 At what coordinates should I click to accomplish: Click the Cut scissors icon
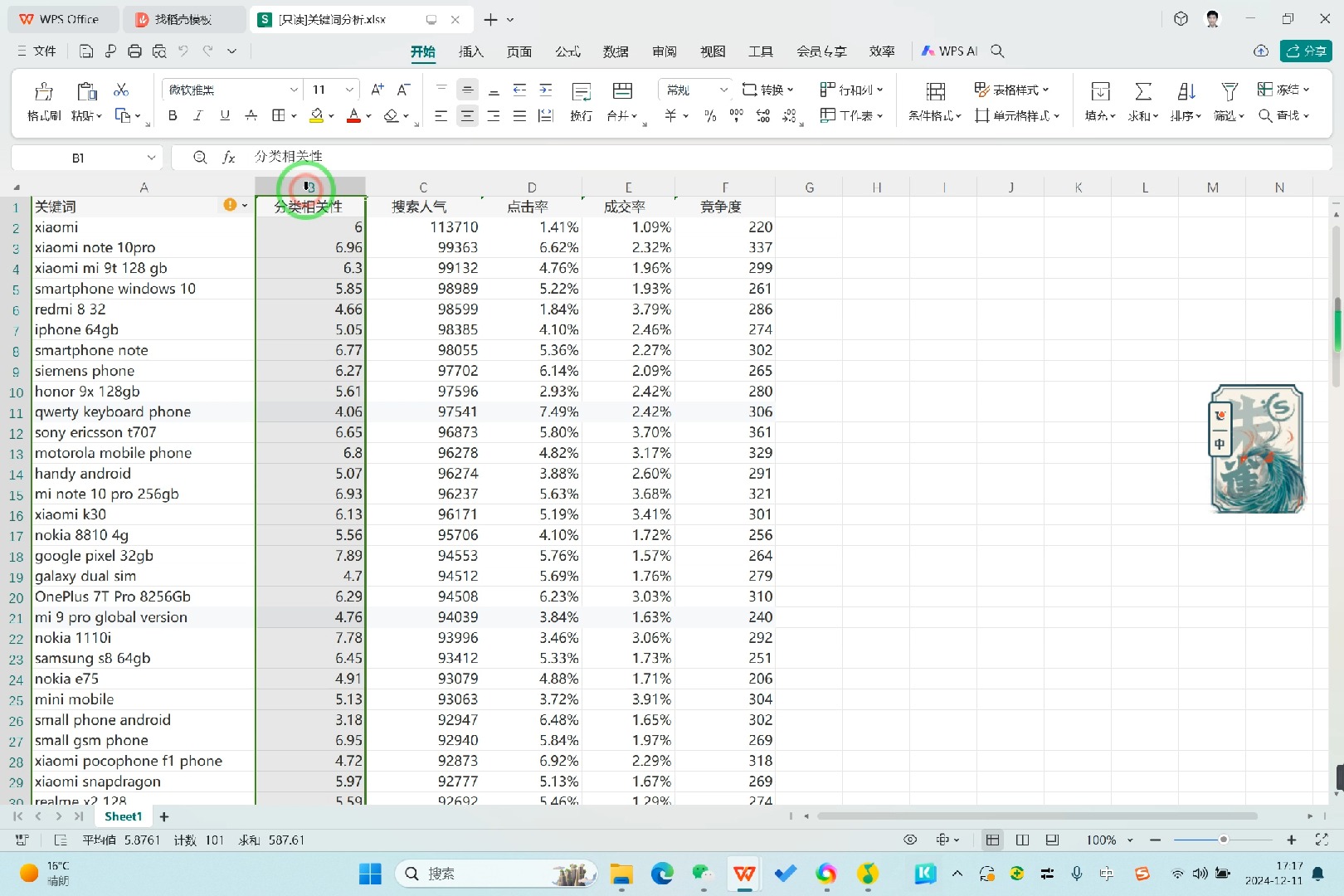[x=121, y=90]
